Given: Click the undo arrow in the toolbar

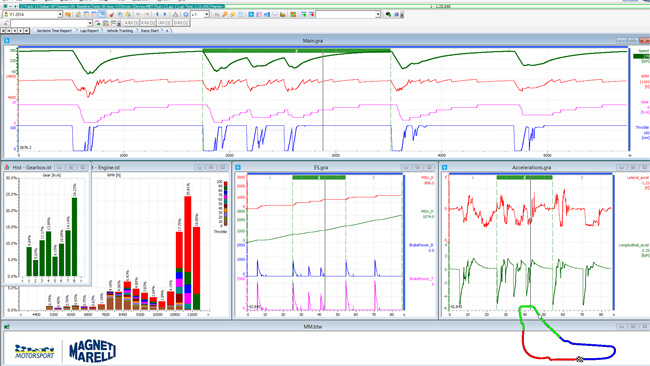Looking at the screenshot, I should click(x=138, y=15).
